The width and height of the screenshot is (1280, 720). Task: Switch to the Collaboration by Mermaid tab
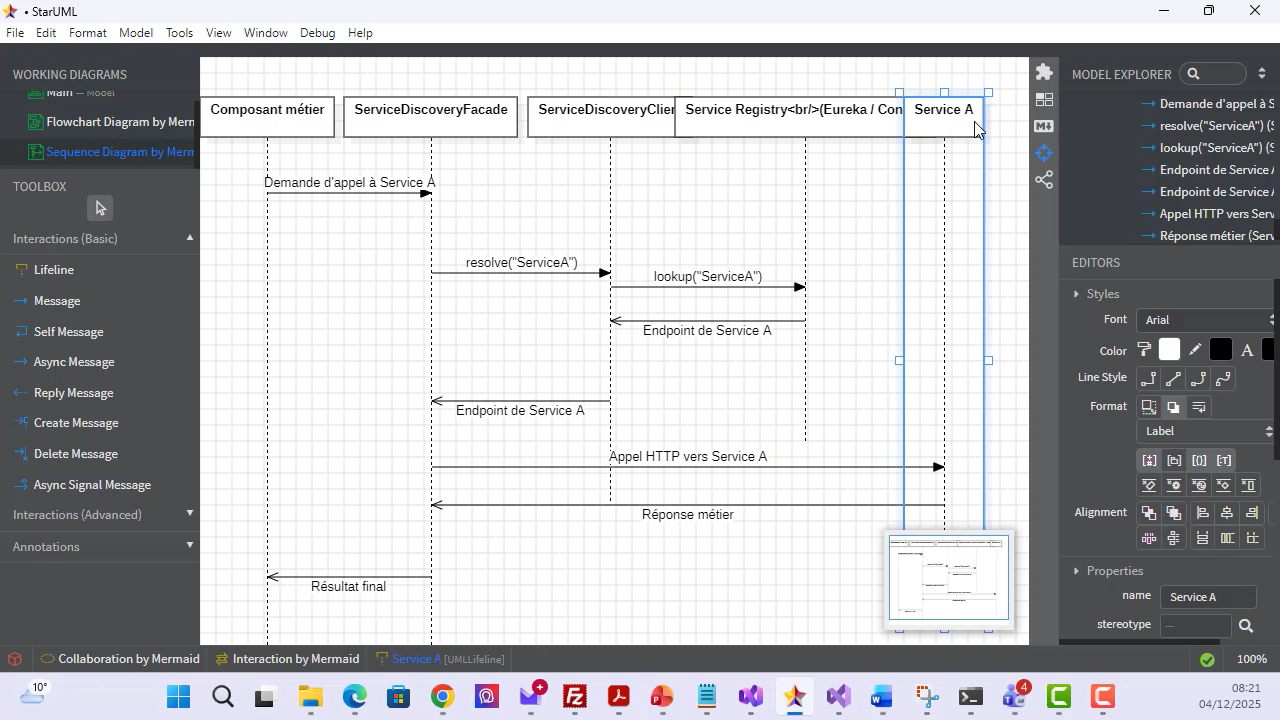click(129, 658)
